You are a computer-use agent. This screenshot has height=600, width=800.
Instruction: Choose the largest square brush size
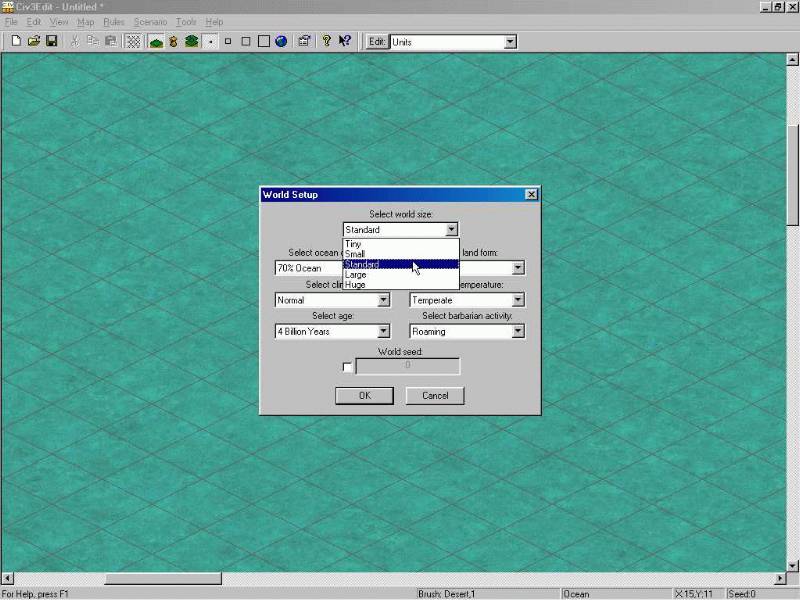(x=264, y=41)
